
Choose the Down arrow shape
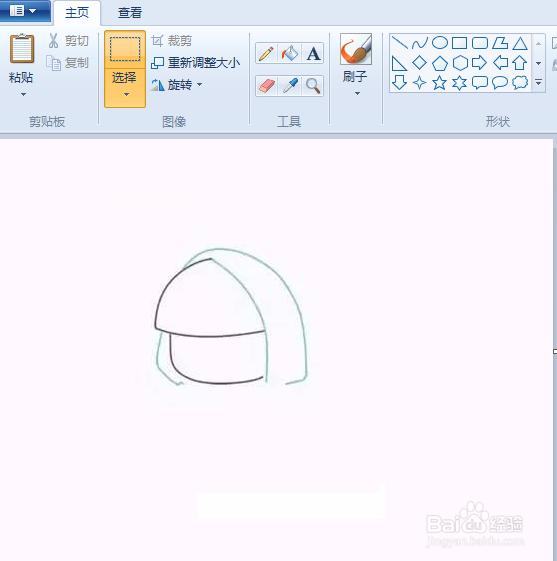coord(400,83)
